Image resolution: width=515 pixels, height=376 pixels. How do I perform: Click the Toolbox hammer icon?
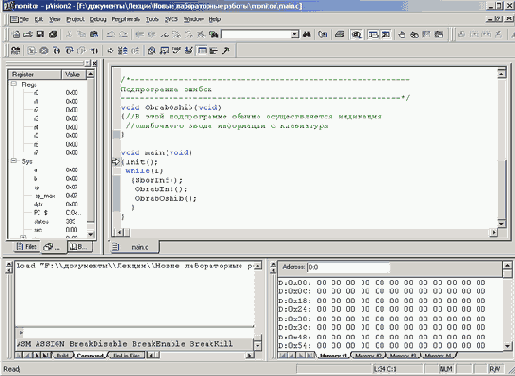226,50
